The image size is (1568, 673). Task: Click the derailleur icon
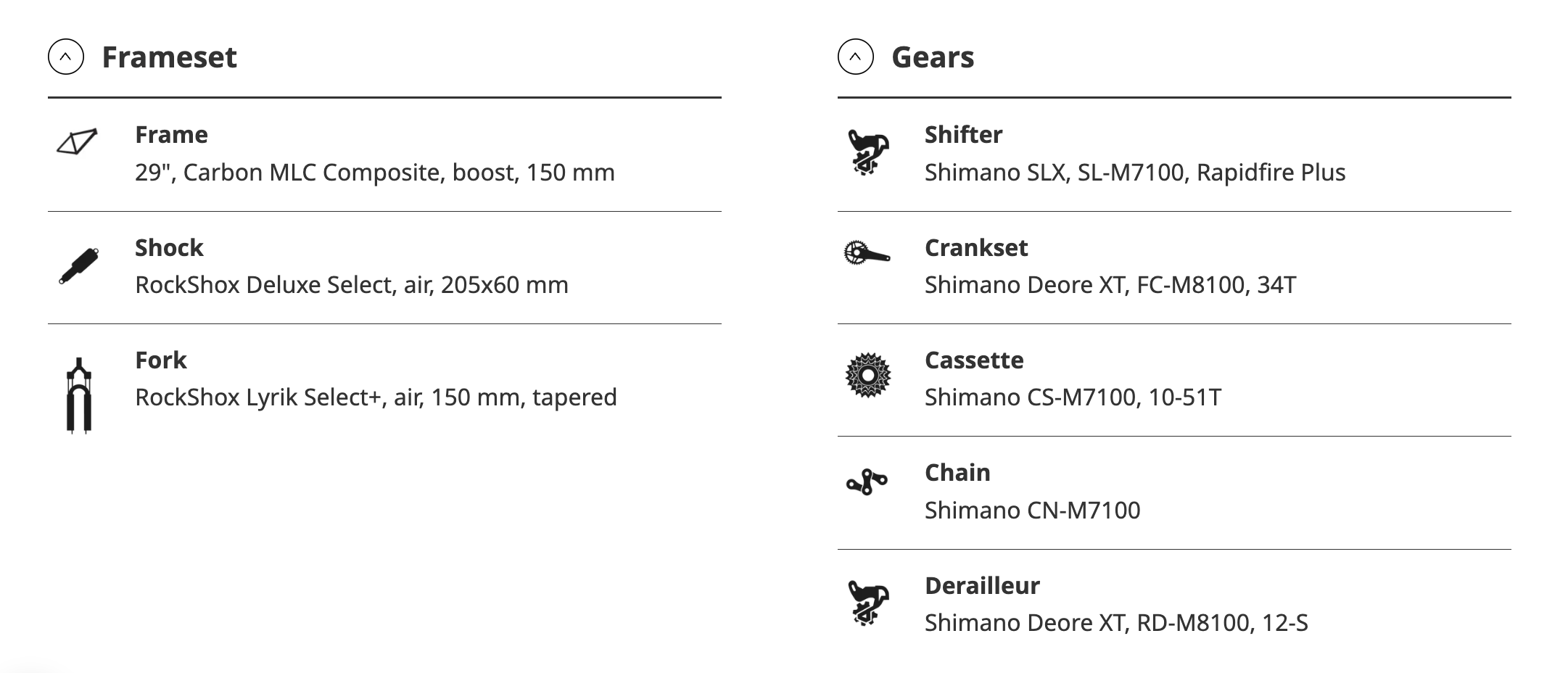pos(868,603)
